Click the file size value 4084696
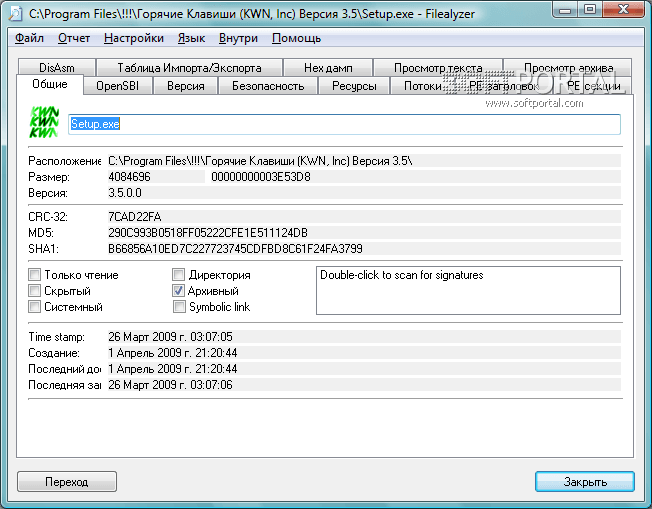The width and height of the screenshot is (652, 509). [x=156, y=177]
